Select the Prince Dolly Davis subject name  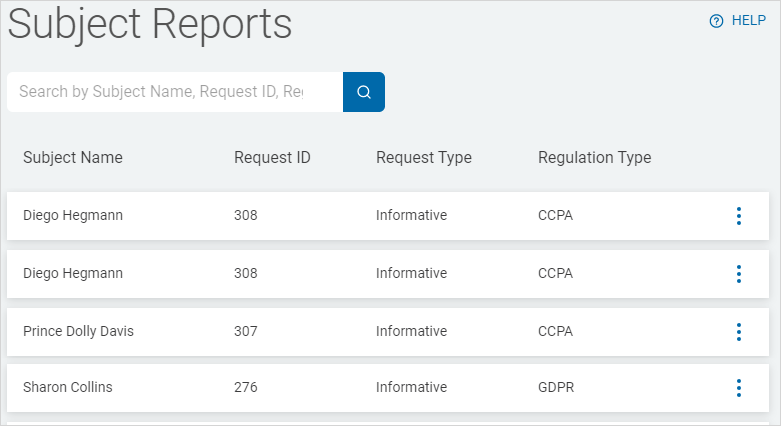tap(78, 332)
